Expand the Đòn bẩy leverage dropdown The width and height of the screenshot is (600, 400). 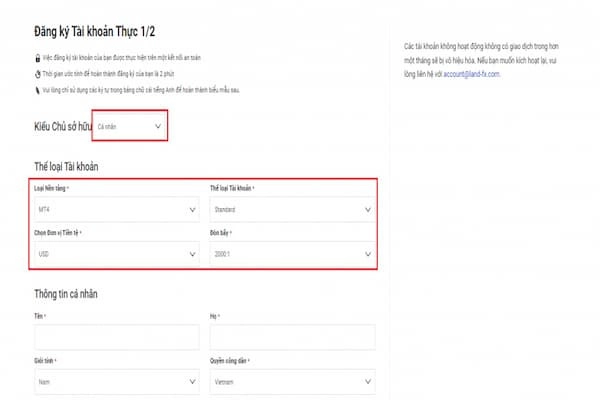[x=292, y=254]
